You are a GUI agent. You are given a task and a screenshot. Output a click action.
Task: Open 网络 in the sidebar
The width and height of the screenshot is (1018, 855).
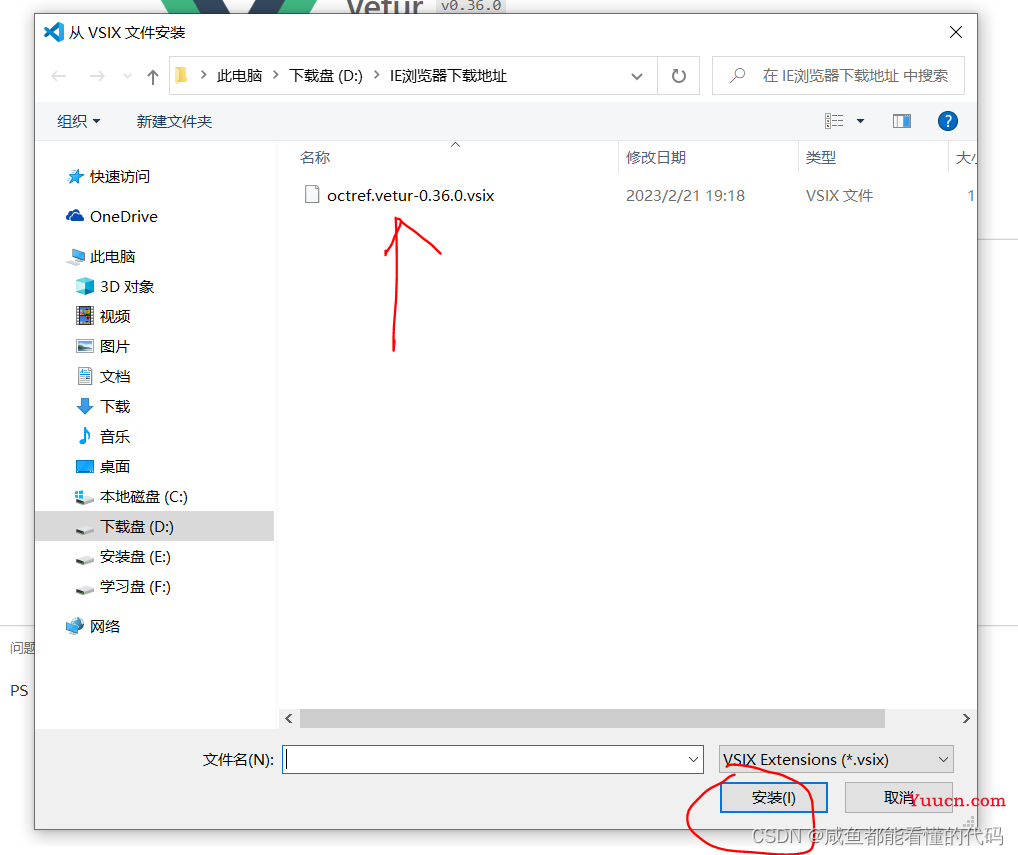coord(93,626)
